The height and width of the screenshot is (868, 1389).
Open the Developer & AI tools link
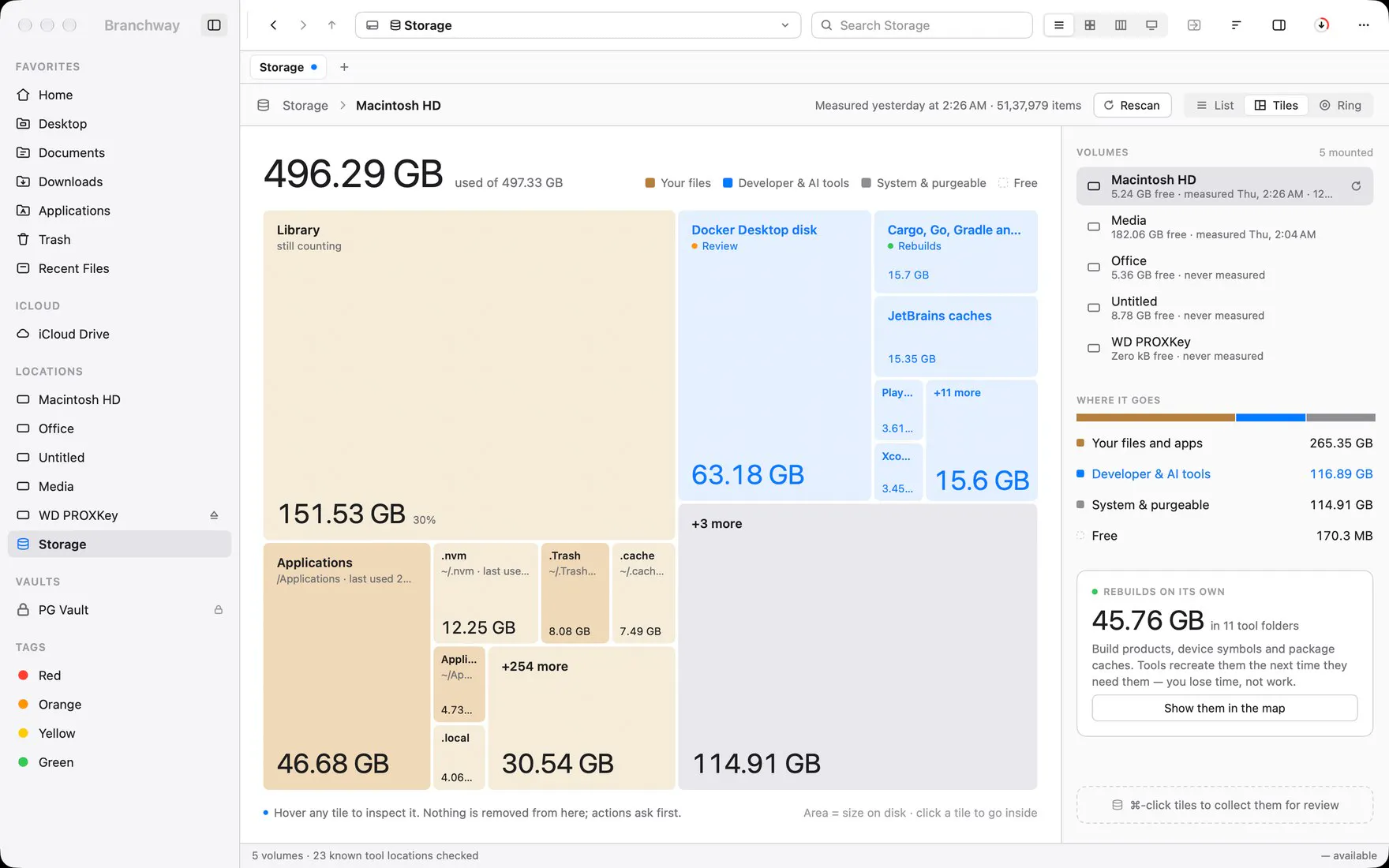(x=1151, y=473)
